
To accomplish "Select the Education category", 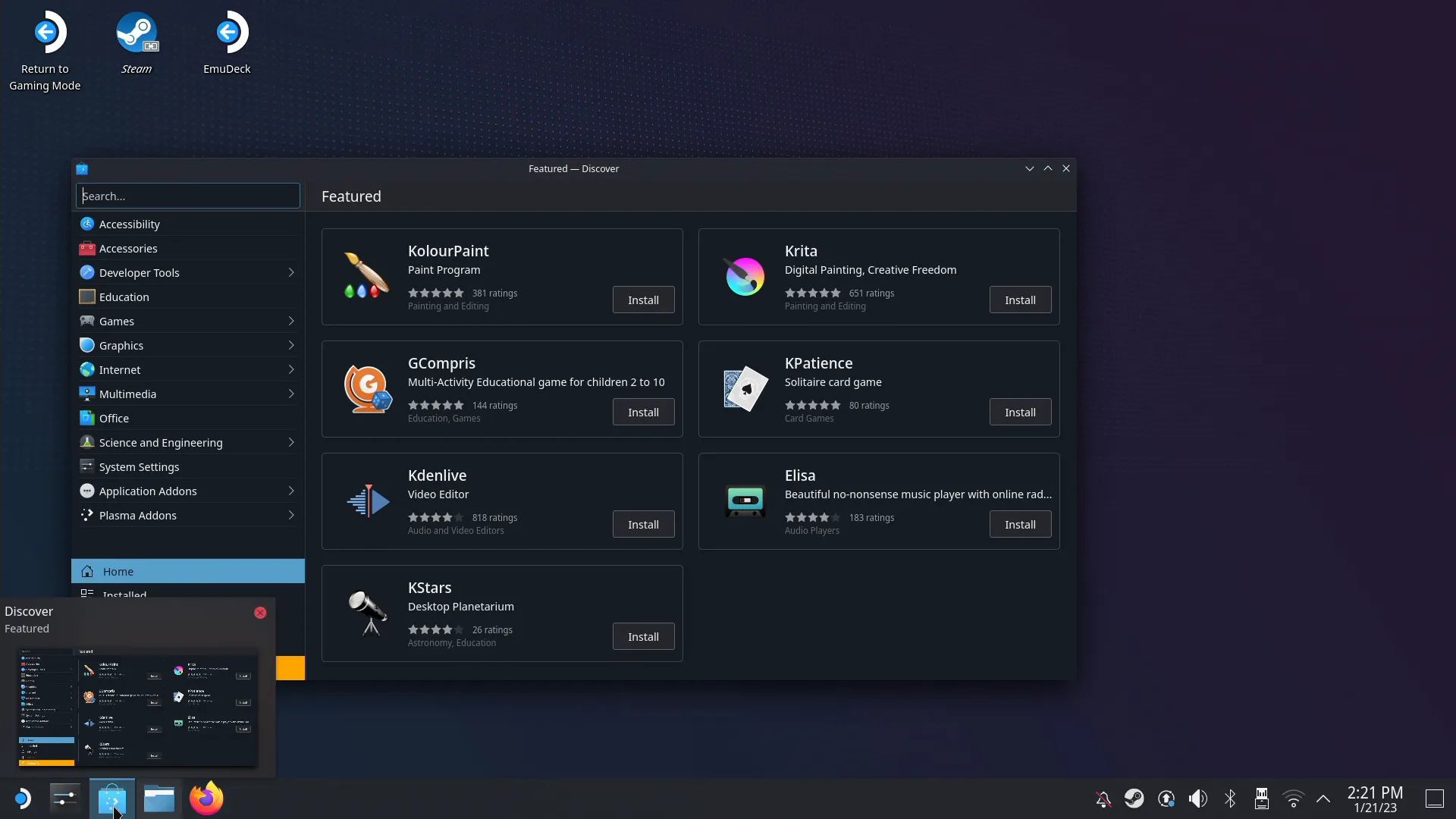I will (x=188, y=297).
